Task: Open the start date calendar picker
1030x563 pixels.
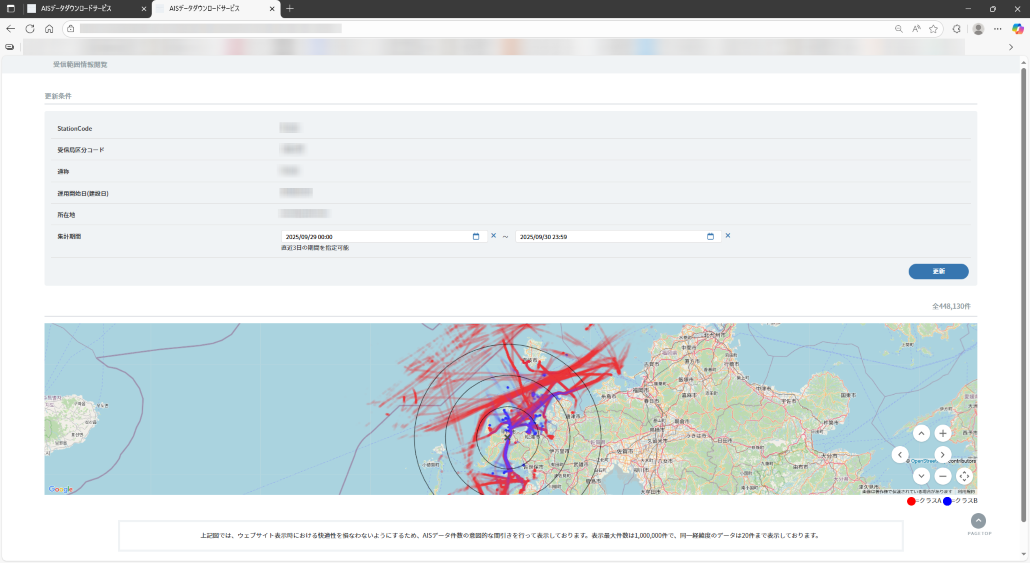Action: pos(476,237)
